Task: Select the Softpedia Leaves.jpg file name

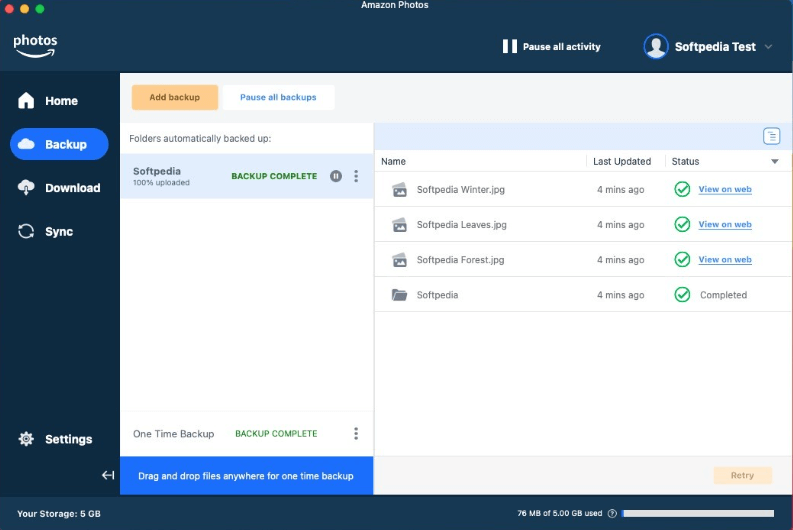Action: [462, 225]
